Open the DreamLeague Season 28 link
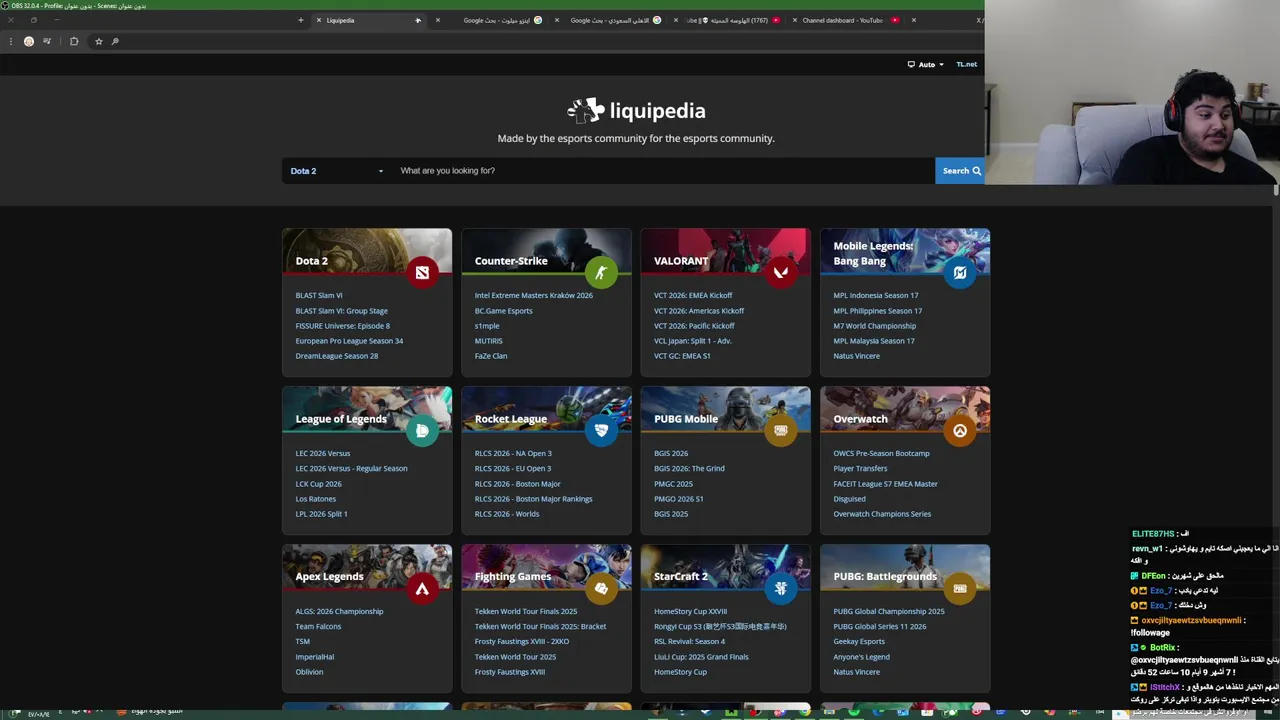The width and height of the screenshot is (1280, 720). click(x=336, y=356)
